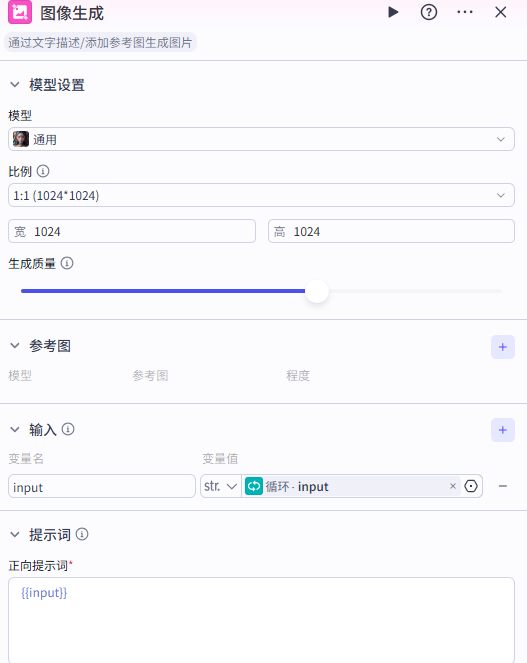The height and width of the screenshot is (663, 527).
Task: Click the info icon beside 生成质量
Action: point(67,263)
